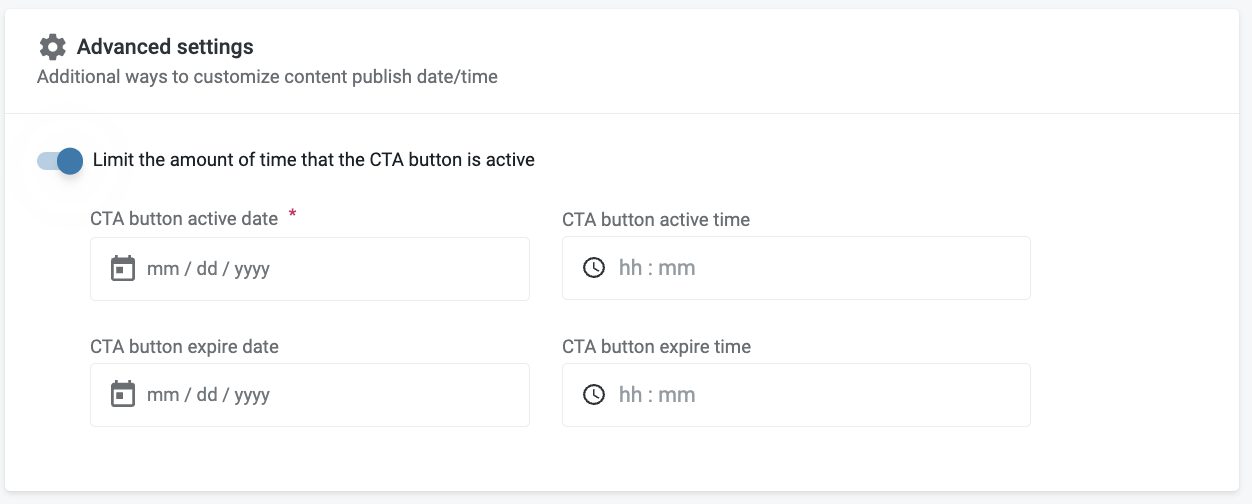Click clock icon in CTA active time
This screenshot has width=1252, height=504.
pos(594,268)
